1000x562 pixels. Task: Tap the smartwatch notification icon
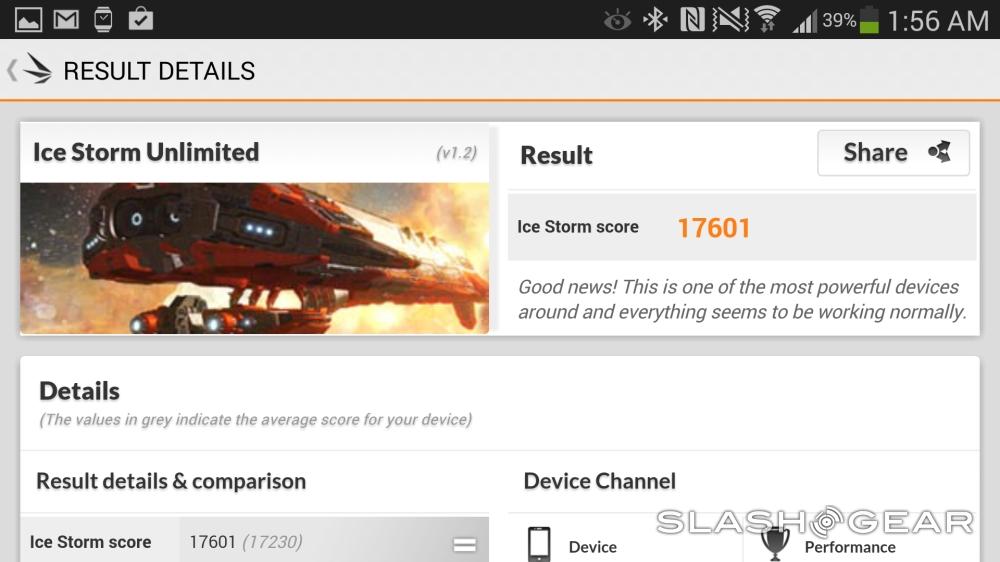click(103, 20)
